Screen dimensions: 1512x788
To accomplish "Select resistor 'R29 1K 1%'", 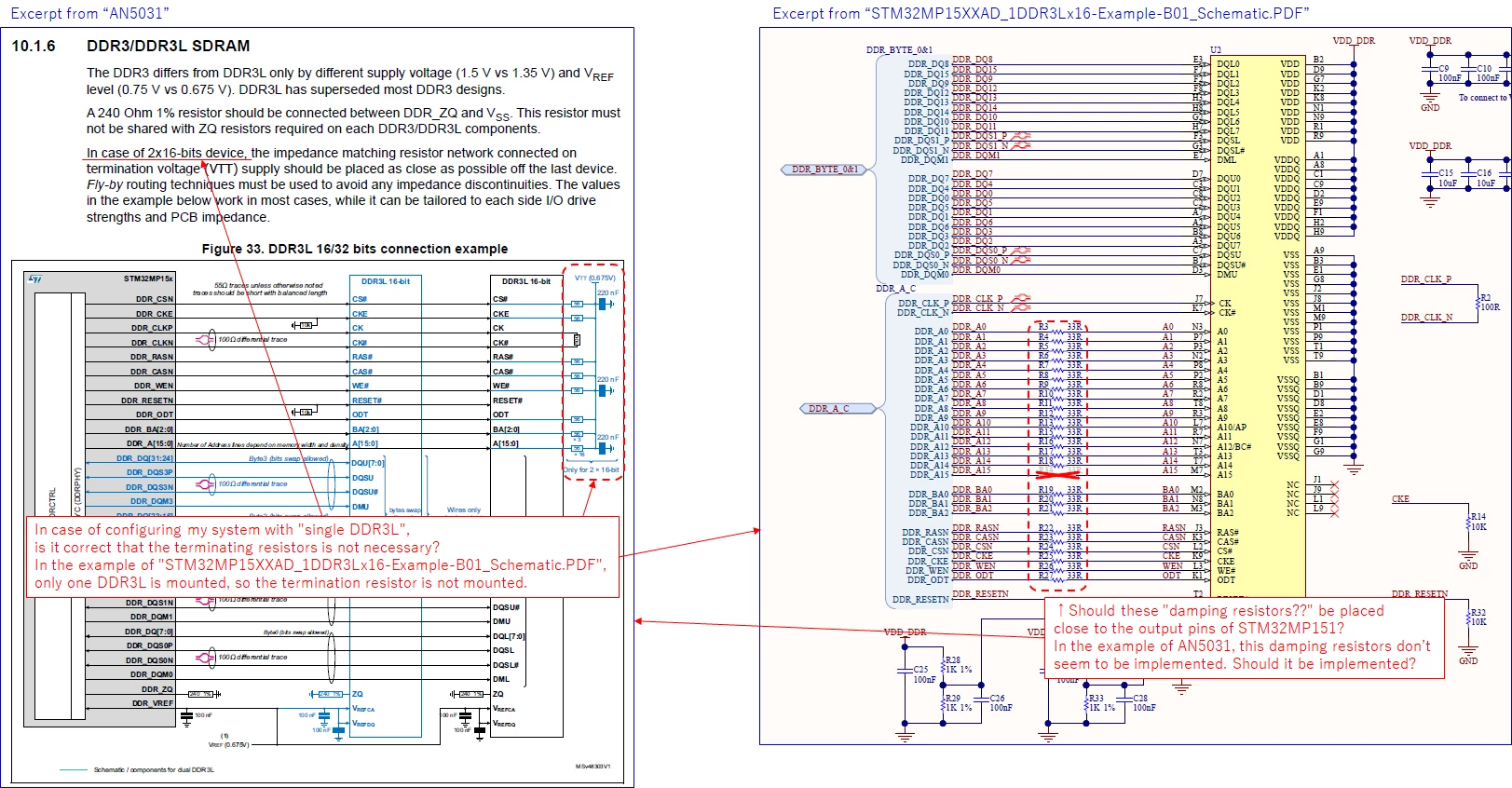I will click(957, 703).
